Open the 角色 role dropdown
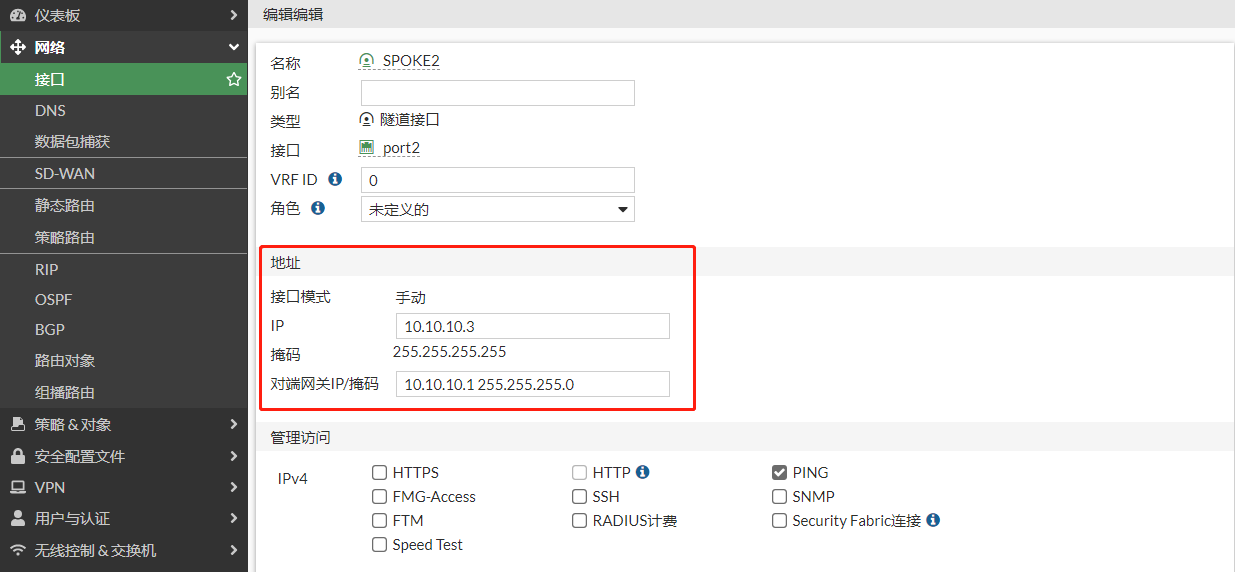 (x=497, y=209)
